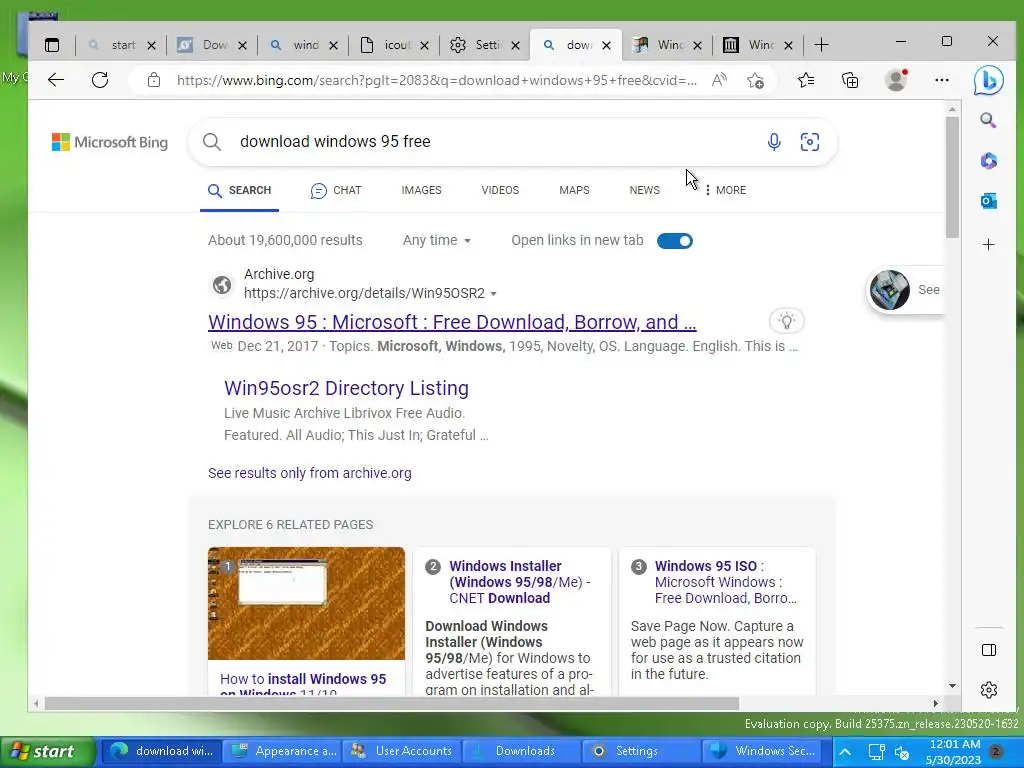This screenshot has height=768, width=1024.
Task: Open the Edge profile avatar
Action: pos(896,80)
